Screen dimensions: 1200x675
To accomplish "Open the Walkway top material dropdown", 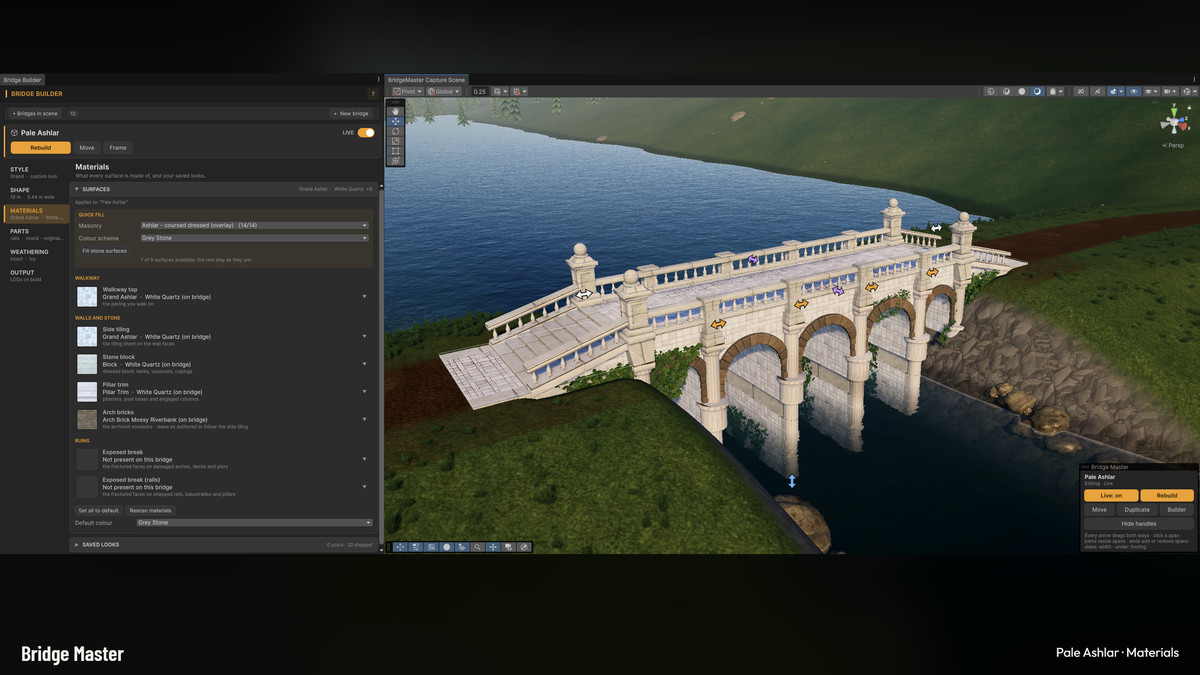I will tap(364, 297).
